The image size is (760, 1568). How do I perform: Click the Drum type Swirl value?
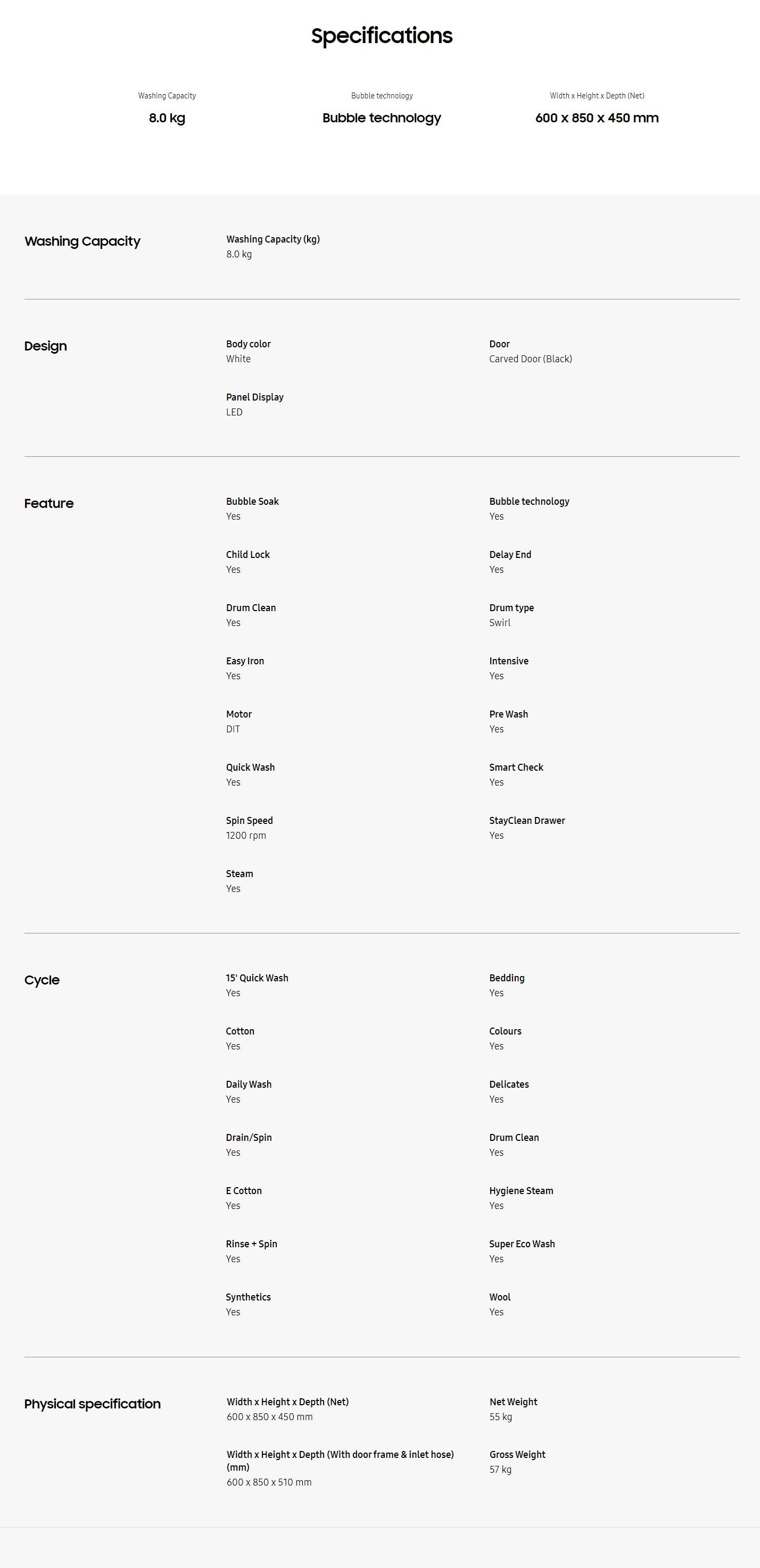tap(500, 623)
